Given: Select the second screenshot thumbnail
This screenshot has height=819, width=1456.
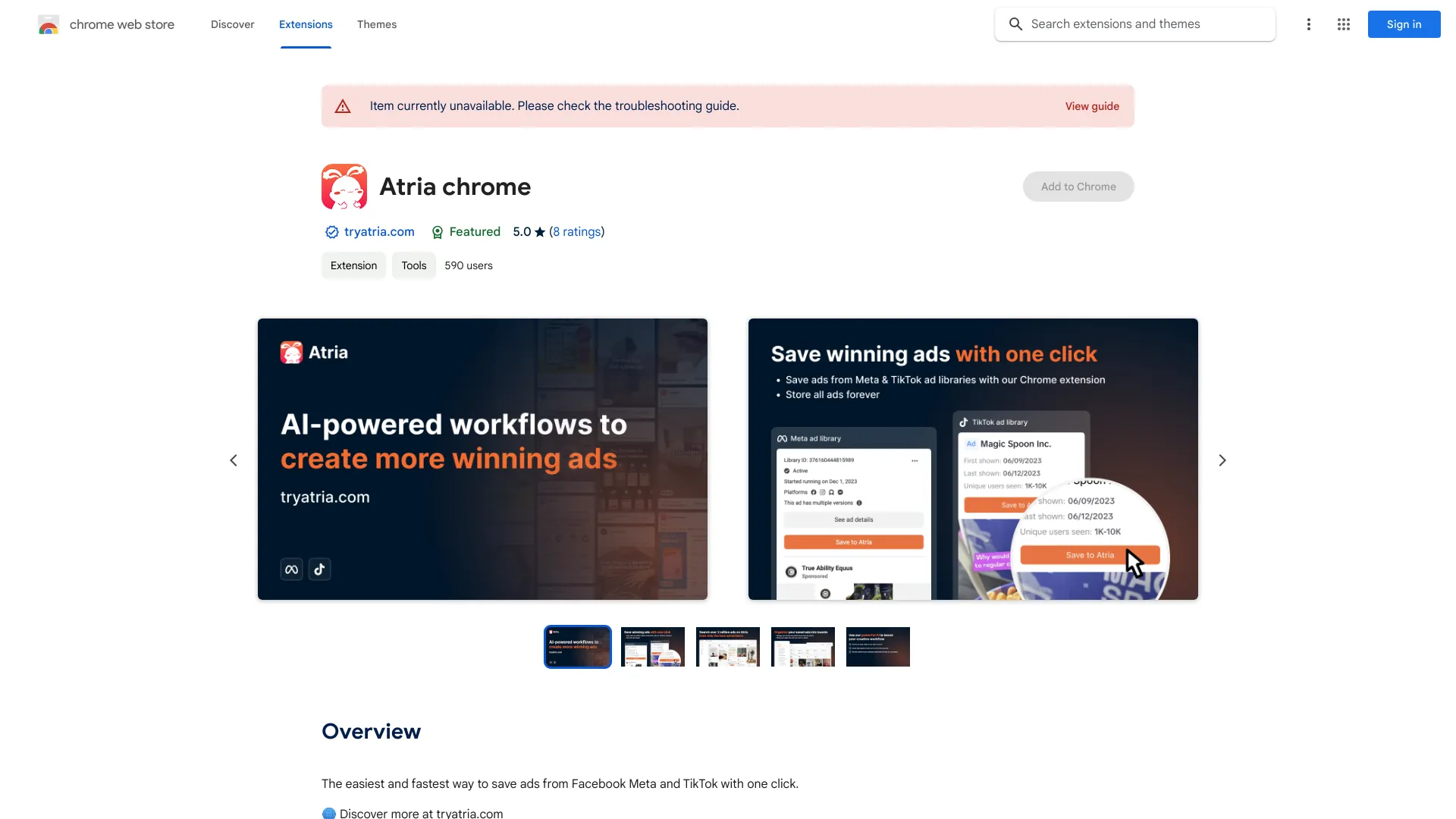Looking at the screenshot, I should [x=653, y=647].
